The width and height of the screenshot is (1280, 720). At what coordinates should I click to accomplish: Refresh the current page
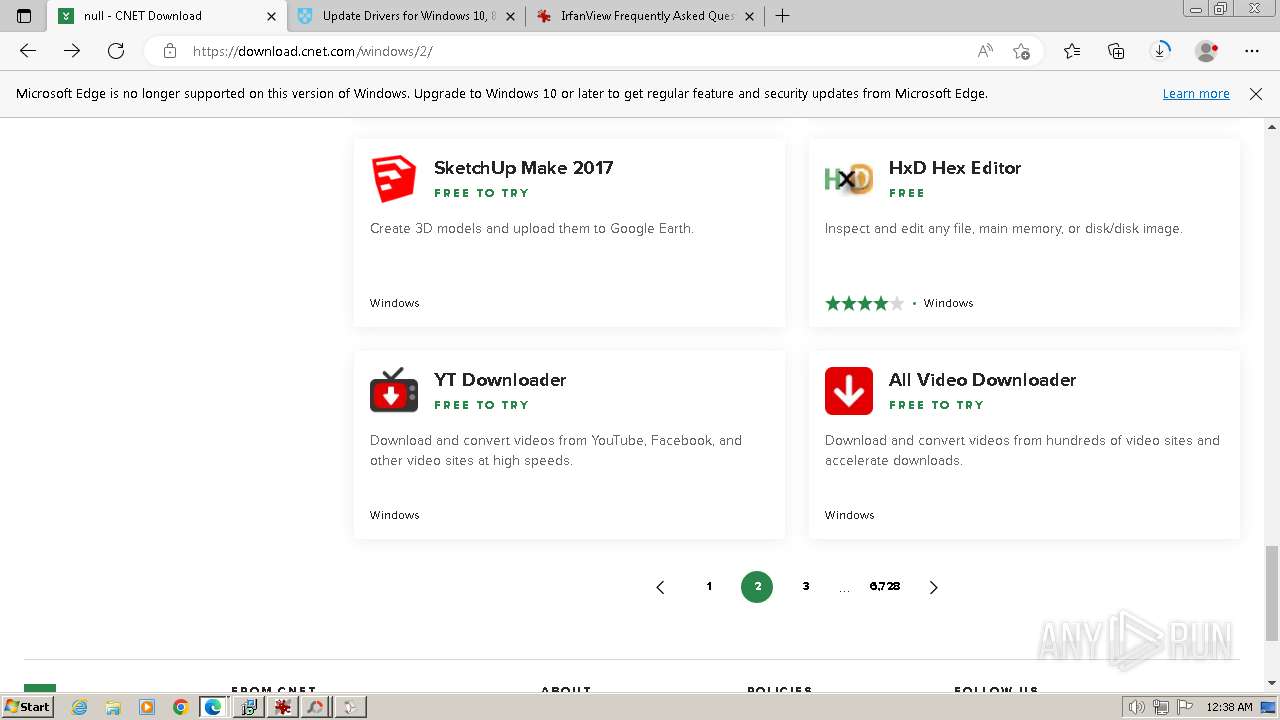116,51
